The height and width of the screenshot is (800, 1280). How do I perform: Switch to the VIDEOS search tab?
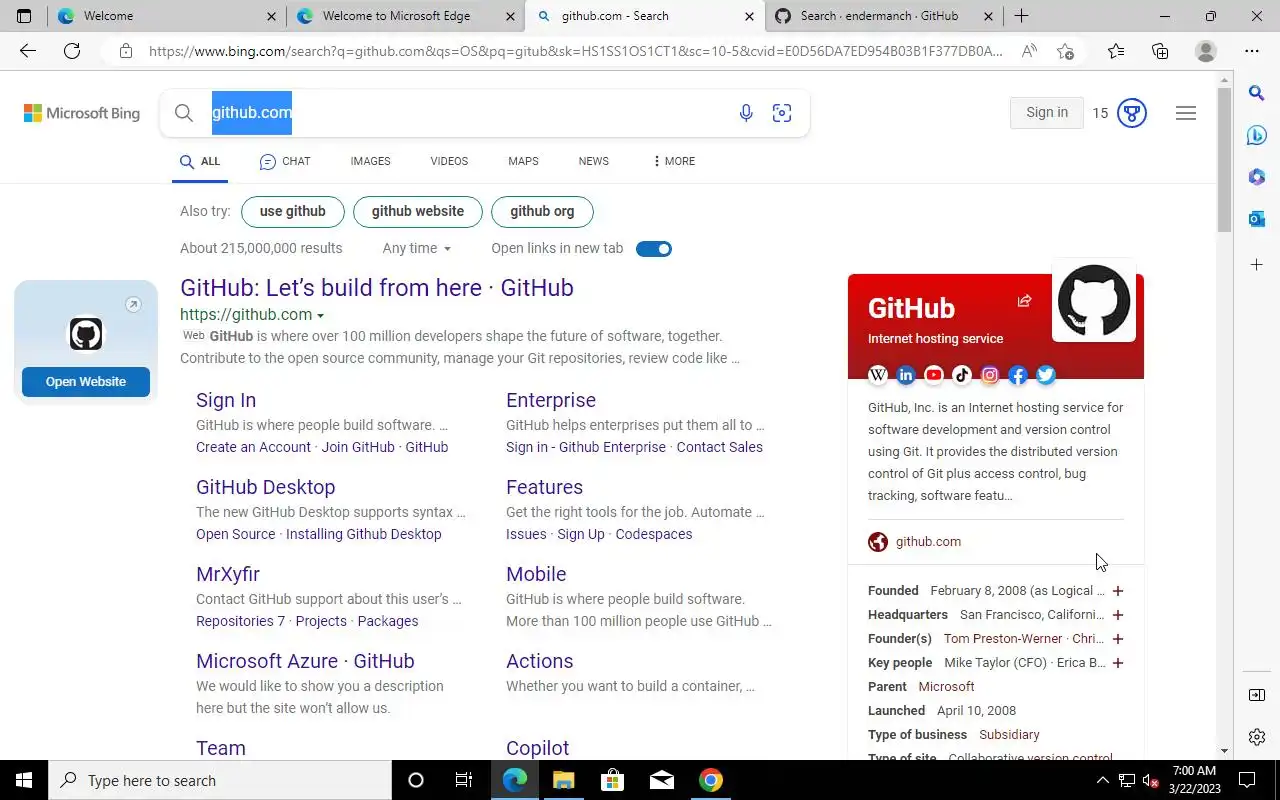[x=449, y=161]
